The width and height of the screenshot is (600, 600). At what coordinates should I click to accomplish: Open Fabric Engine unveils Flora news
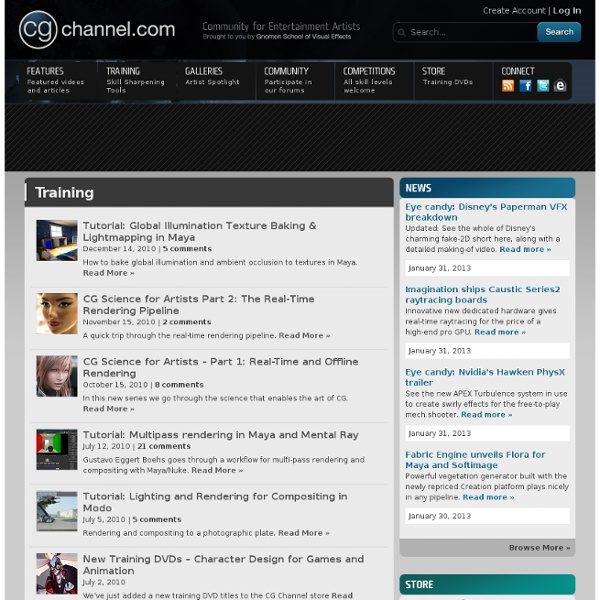475,460
